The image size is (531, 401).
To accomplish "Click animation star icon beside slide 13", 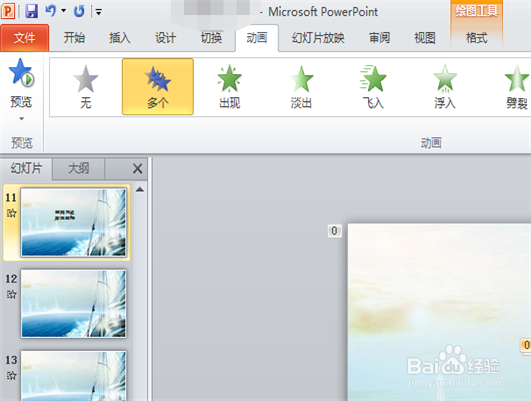I will [x=11, y=375].
